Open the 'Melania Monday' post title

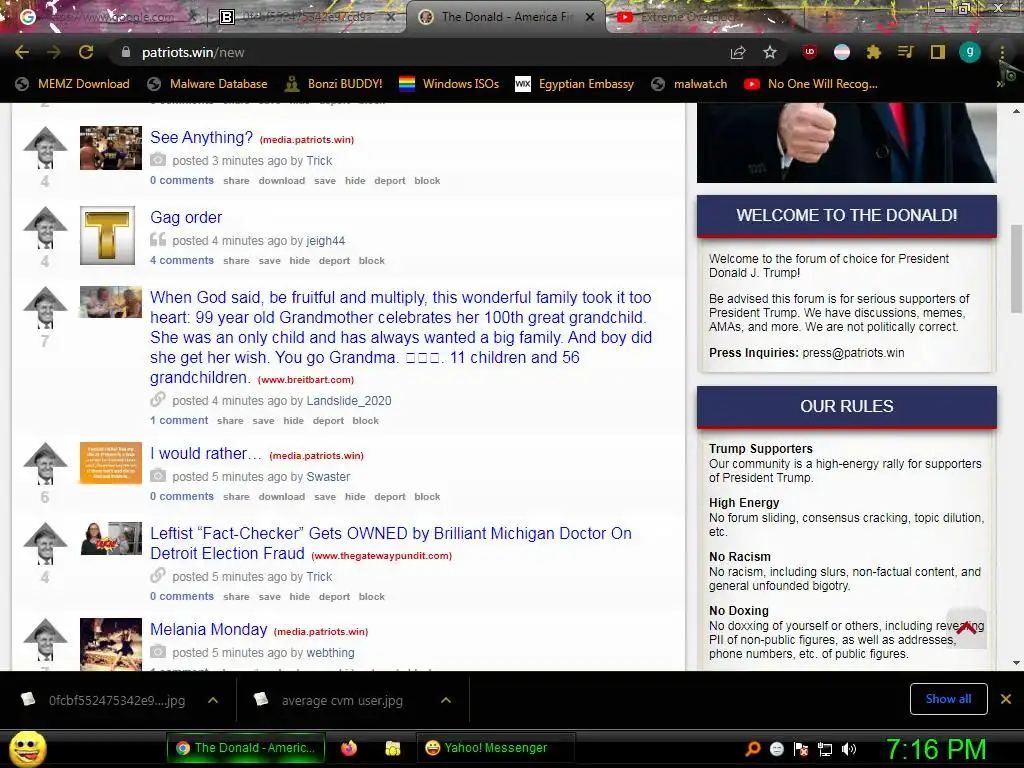[x=209, y=630]
